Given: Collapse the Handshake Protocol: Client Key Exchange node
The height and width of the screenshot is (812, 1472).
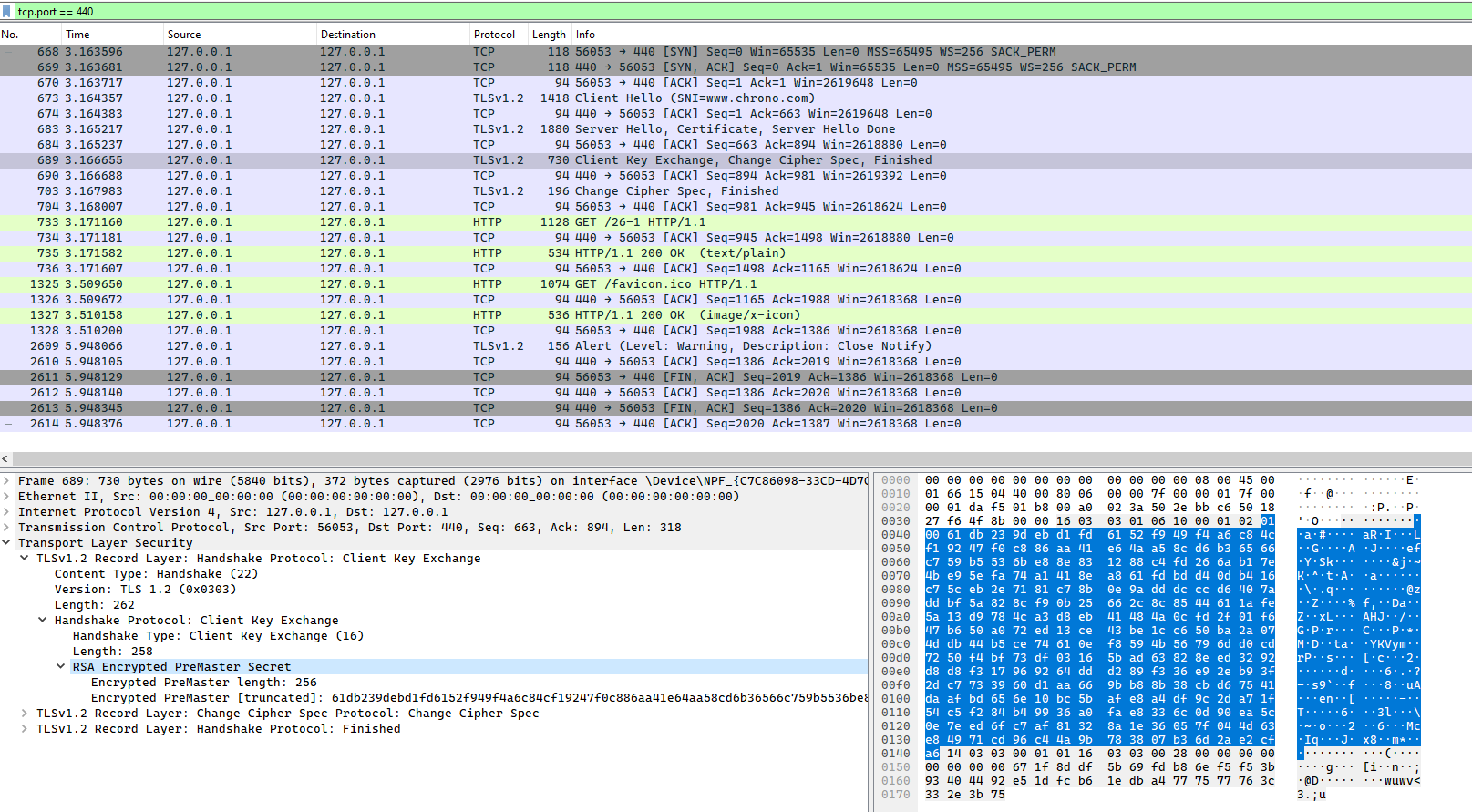Looking at the screenshot, I should pos(43,621).
